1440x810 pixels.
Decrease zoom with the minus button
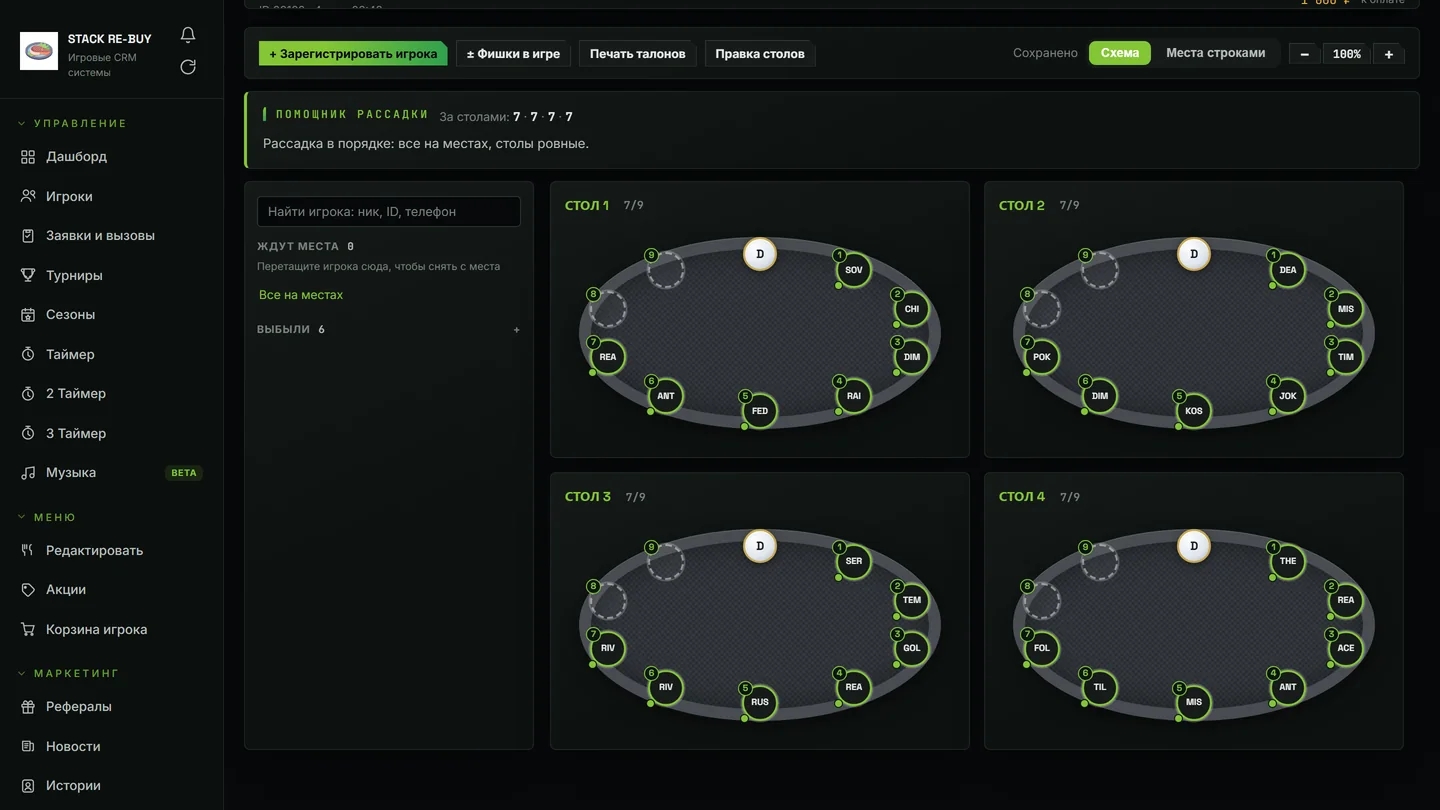tap(1305, 54)
